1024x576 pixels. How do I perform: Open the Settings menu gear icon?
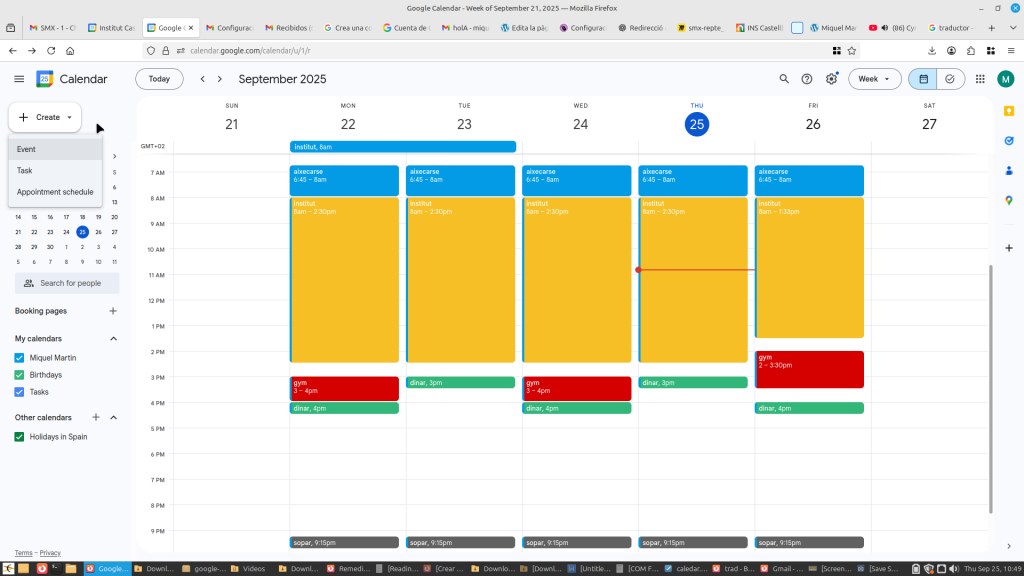831,79
